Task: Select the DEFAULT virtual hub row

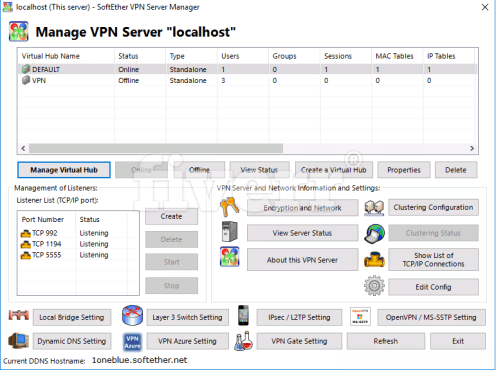Action: [x=247, y=69]
